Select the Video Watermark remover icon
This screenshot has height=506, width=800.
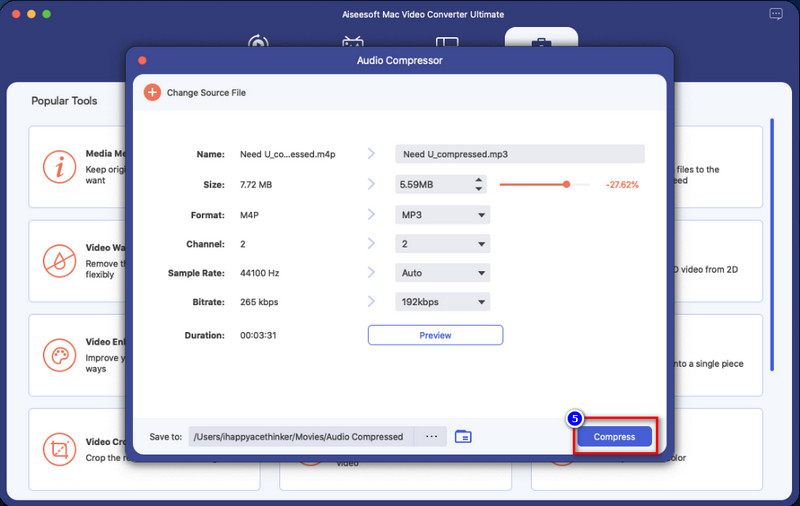[x=60, y=261]
